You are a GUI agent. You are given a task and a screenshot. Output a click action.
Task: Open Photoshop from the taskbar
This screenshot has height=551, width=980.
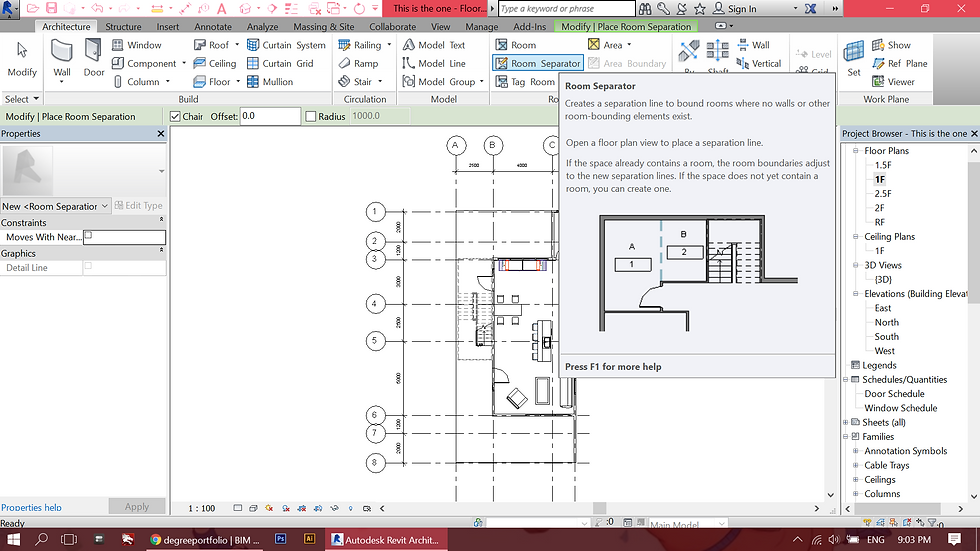pos(281,539)
